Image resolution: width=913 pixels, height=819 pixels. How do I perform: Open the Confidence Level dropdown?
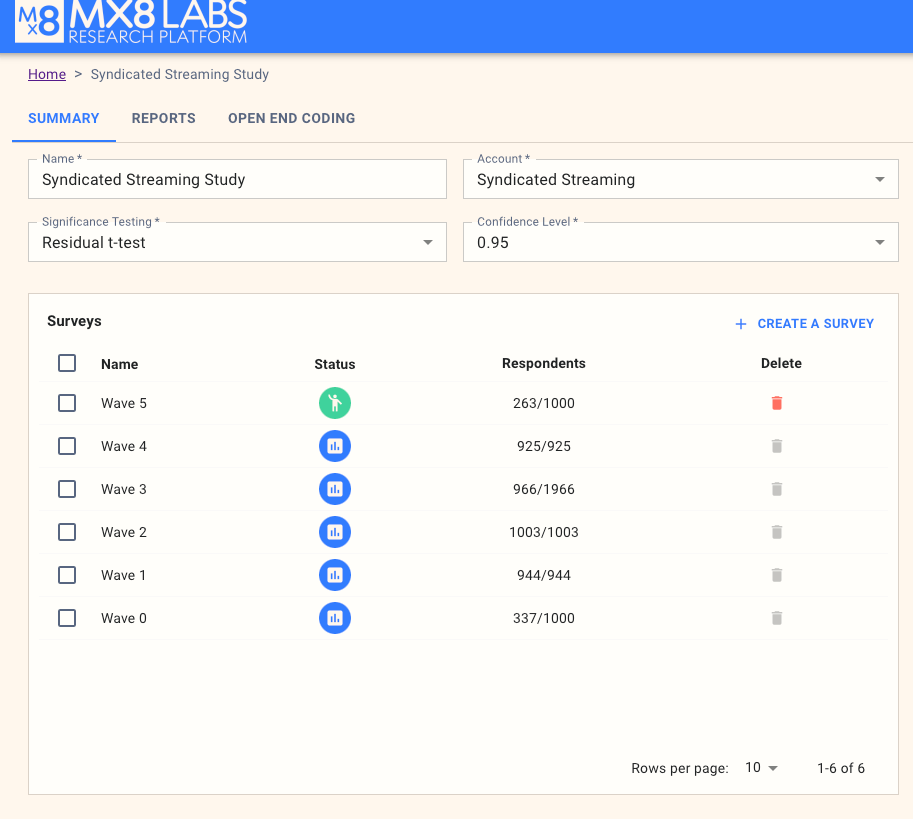(680, 242)
